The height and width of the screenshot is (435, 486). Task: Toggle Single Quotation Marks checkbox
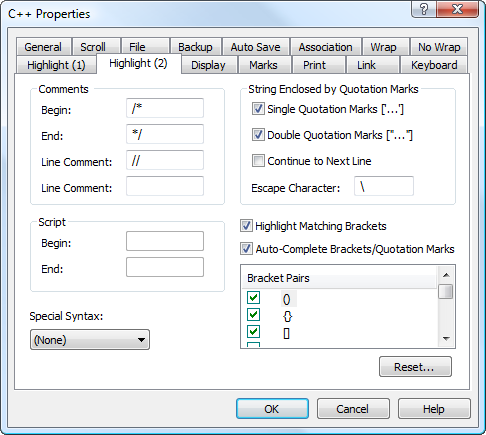tap(258, 109)
